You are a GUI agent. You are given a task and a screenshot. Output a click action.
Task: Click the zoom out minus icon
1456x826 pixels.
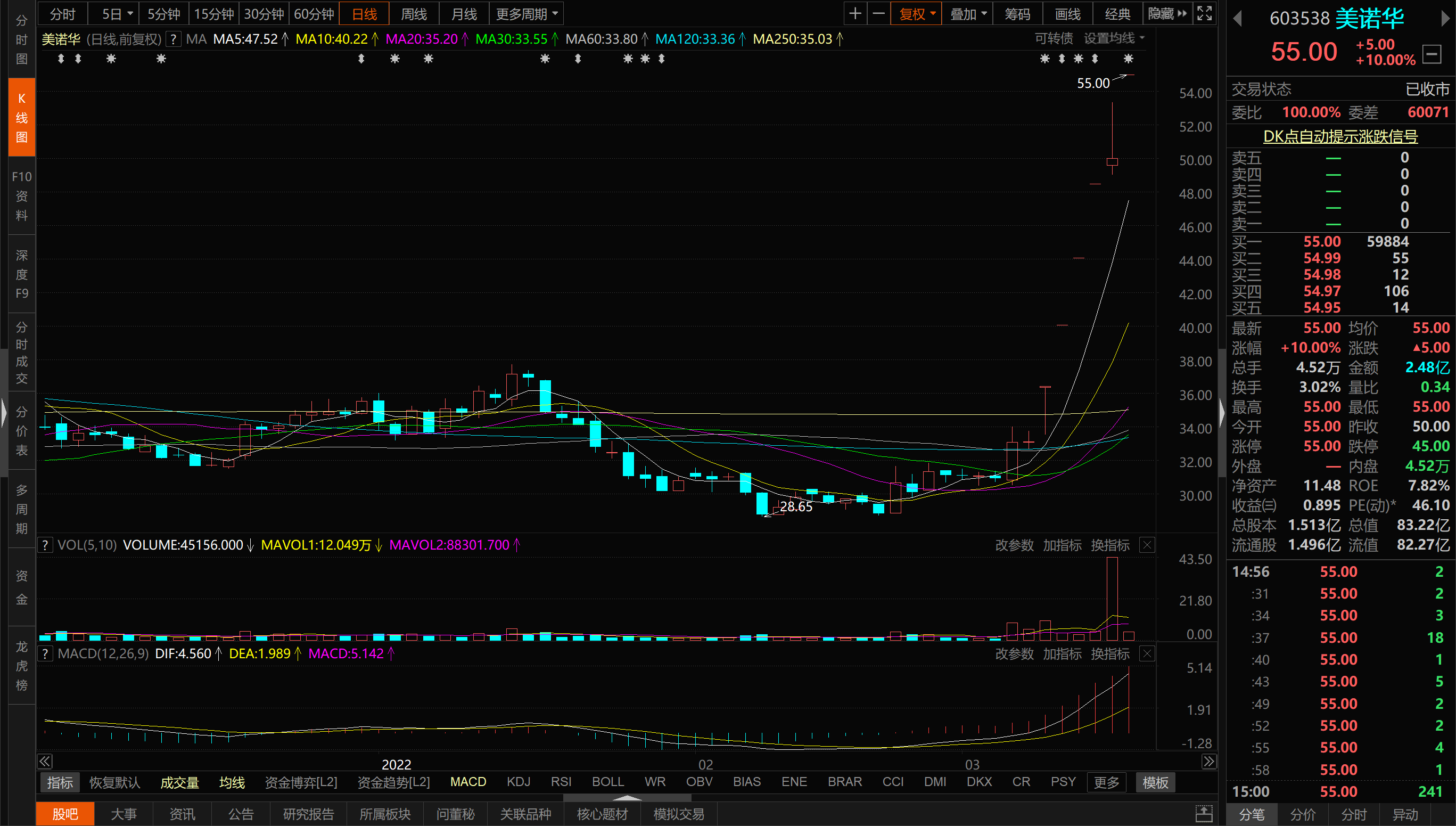click(878, 14)
